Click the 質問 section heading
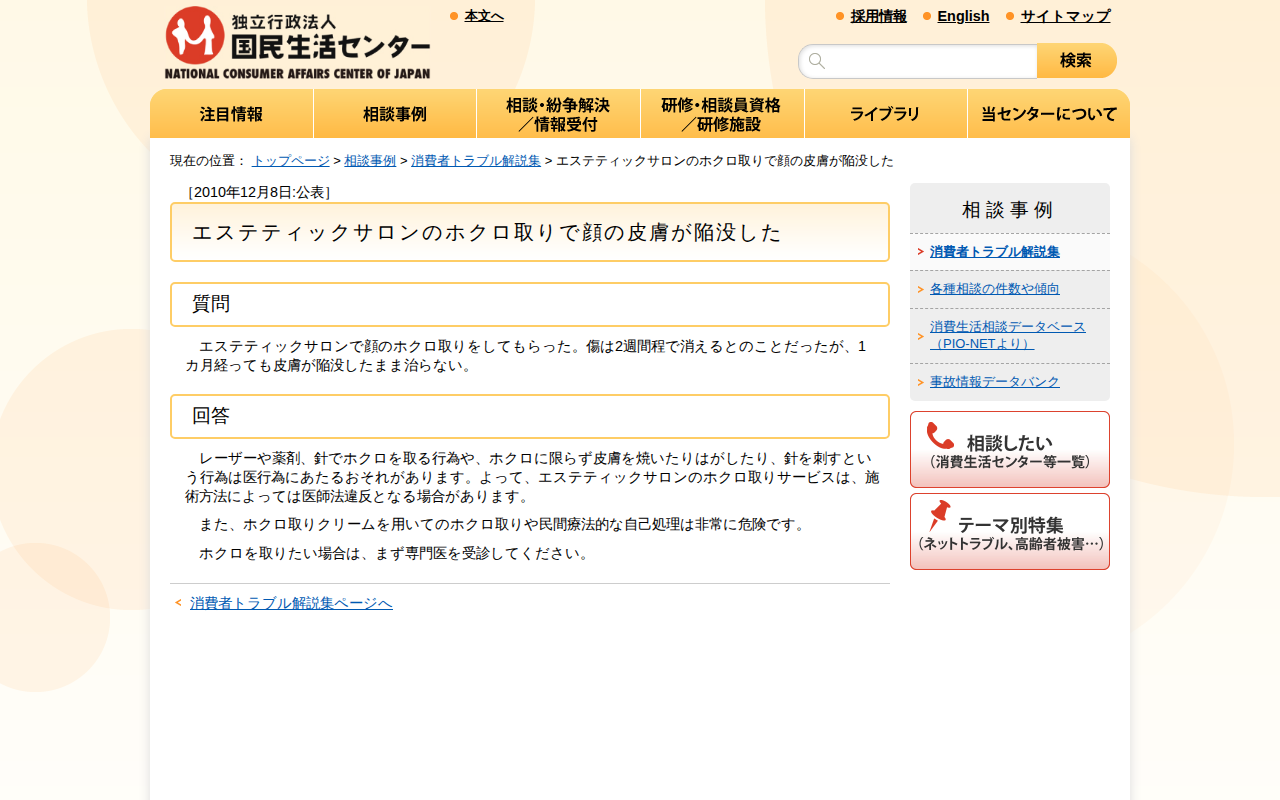1280x800 pixels. click(x=530, y=304)
